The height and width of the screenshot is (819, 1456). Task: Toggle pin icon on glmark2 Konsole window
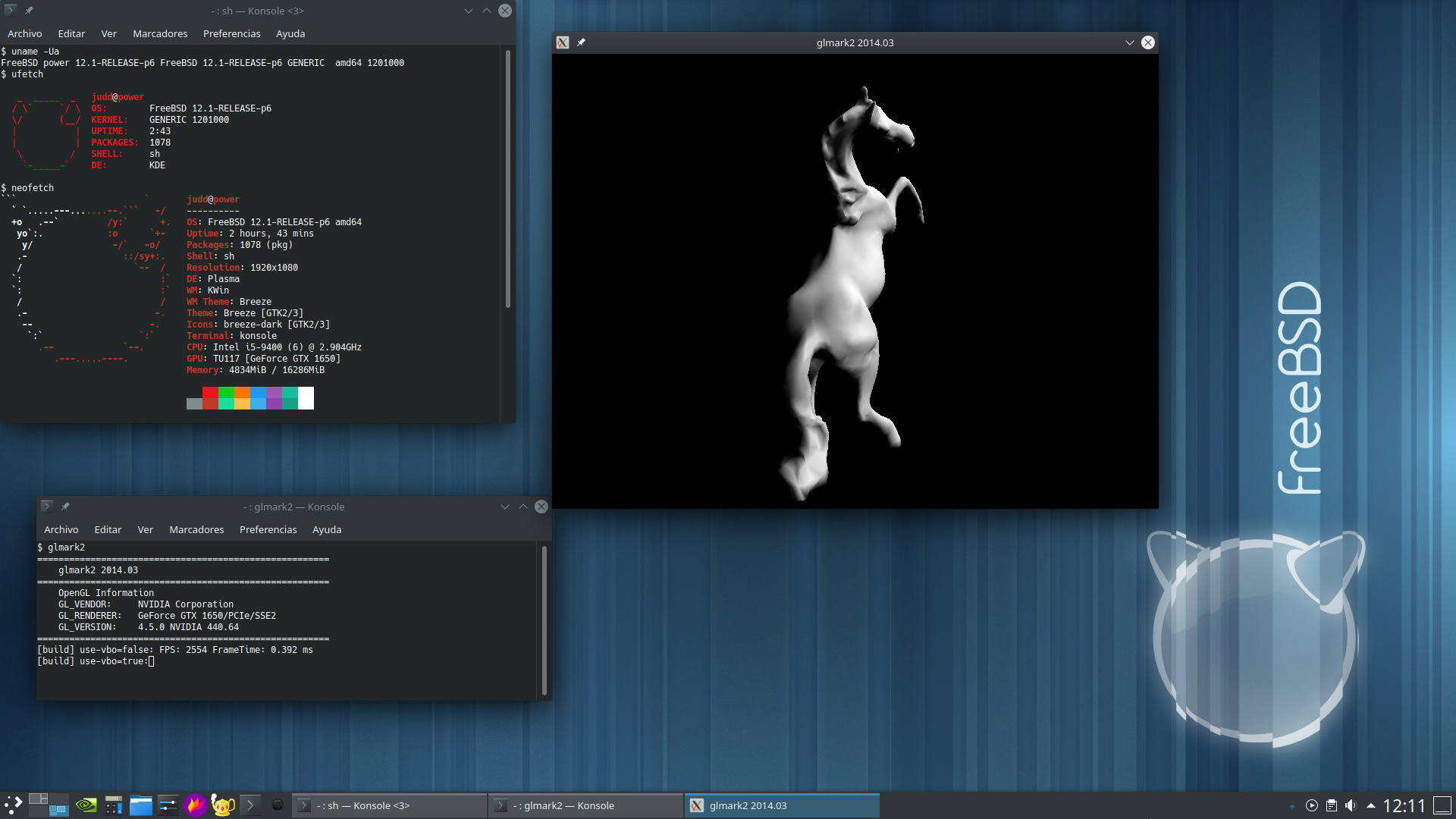click(65, 507)
